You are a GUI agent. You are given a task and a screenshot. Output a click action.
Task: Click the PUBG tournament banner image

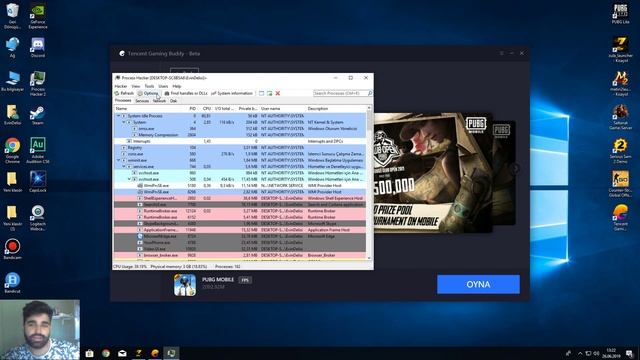(x=433, y=173)
